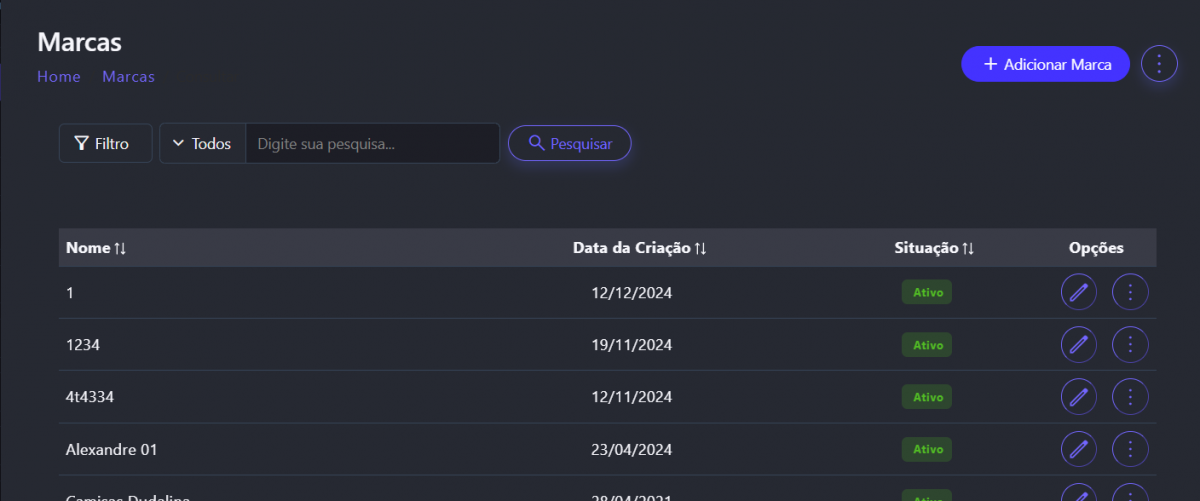Edit the 1234 brand row
This screenshot has width=1200, height=501.
(x=1078, y=344)
